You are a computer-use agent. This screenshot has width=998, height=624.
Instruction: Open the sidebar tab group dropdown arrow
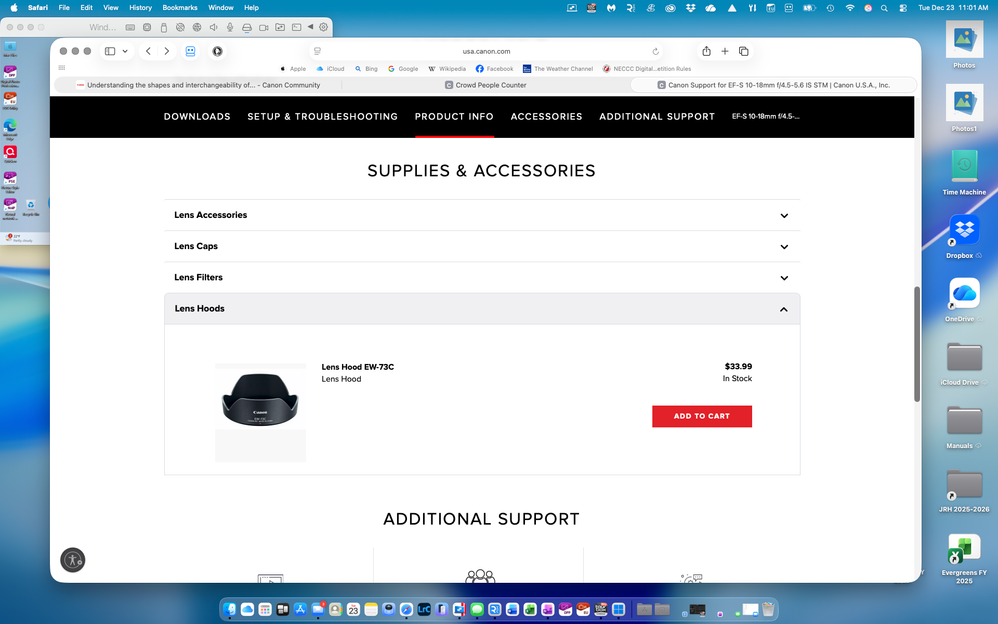click(125, 51)
